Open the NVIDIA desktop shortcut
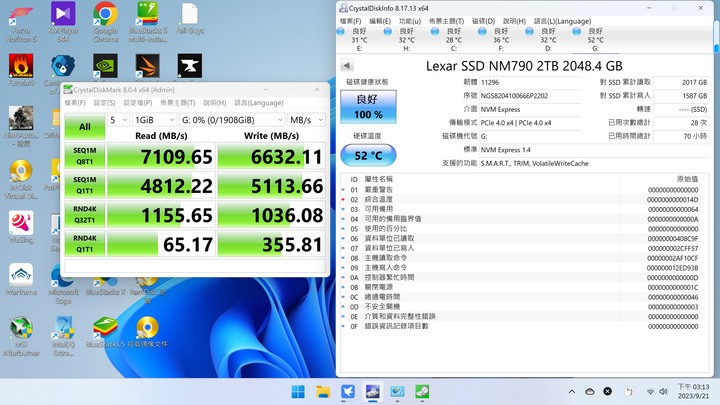Viewport: 720px width, 405px height. [105, 66]
